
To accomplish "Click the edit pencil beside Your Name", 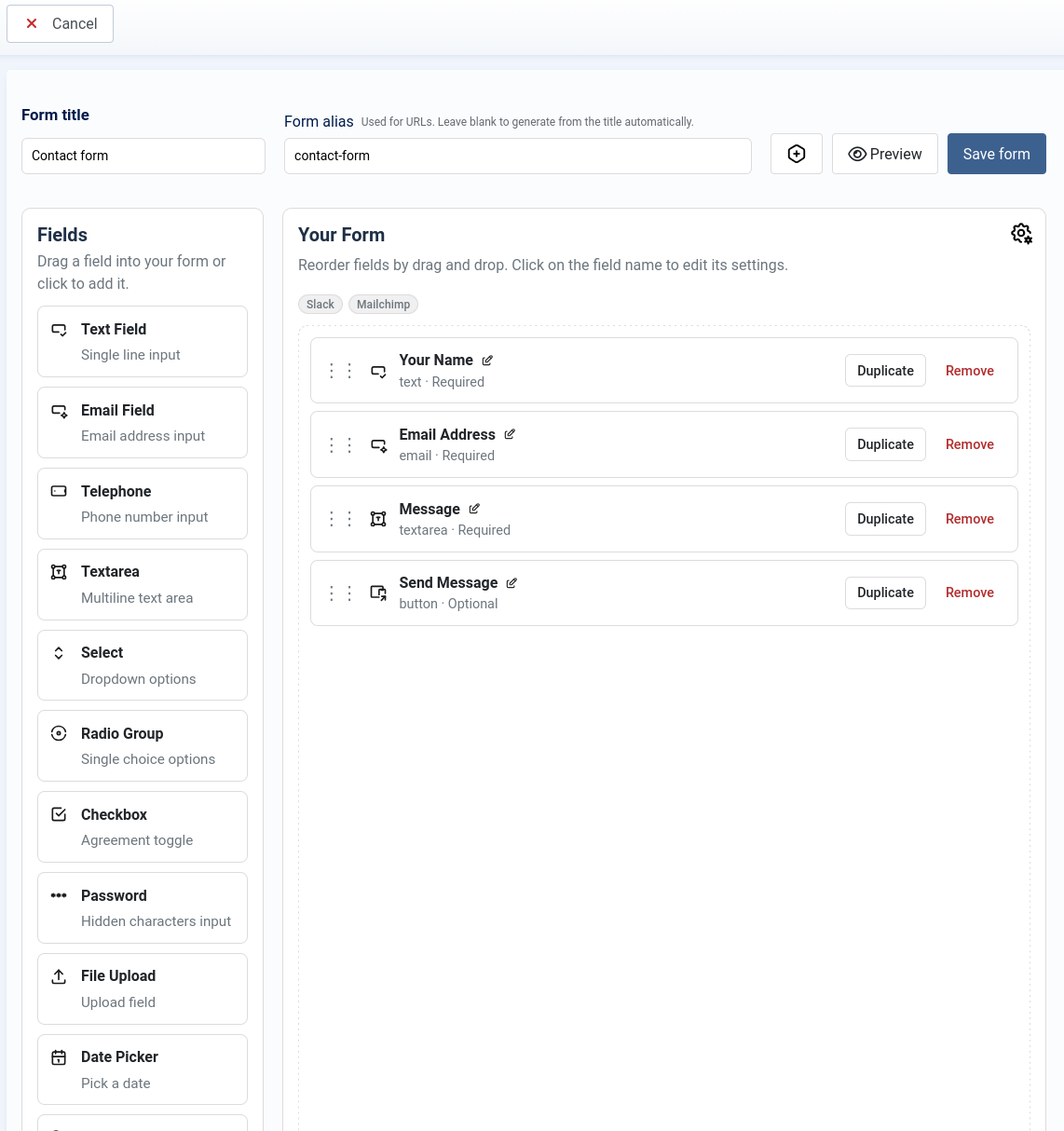I will (487, 360).
